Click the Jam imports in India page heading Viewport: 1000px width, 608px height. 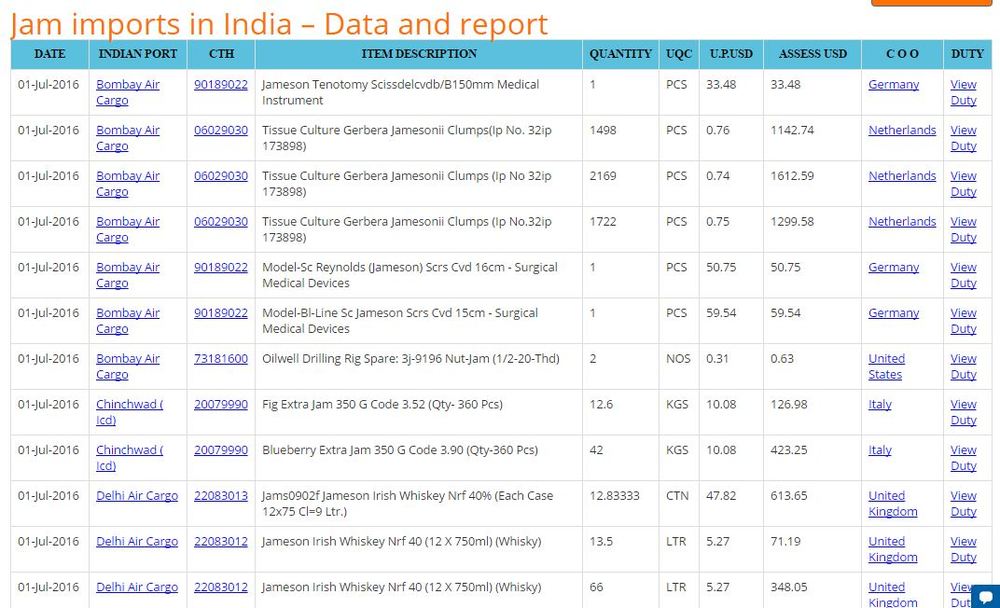(279, 24)
